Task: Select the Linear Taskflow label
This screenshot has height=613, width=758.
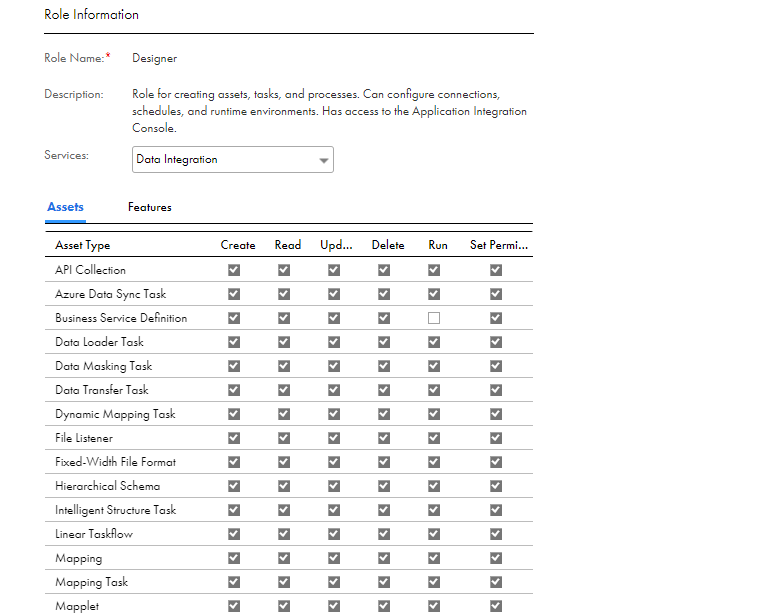Action: [x=94, y=534]
